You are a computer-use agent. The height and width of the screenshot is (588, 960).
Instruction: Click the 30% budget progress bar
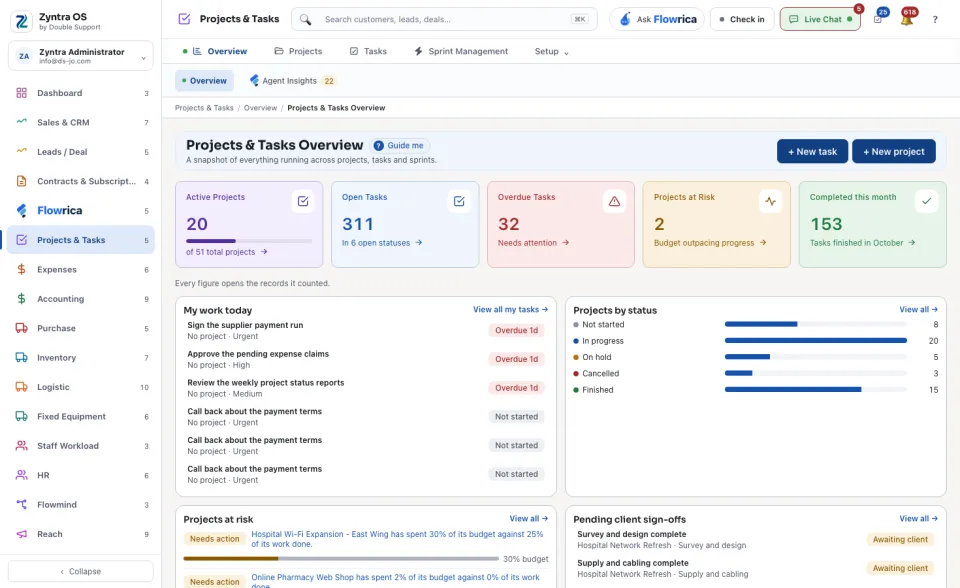click(341, 559)
